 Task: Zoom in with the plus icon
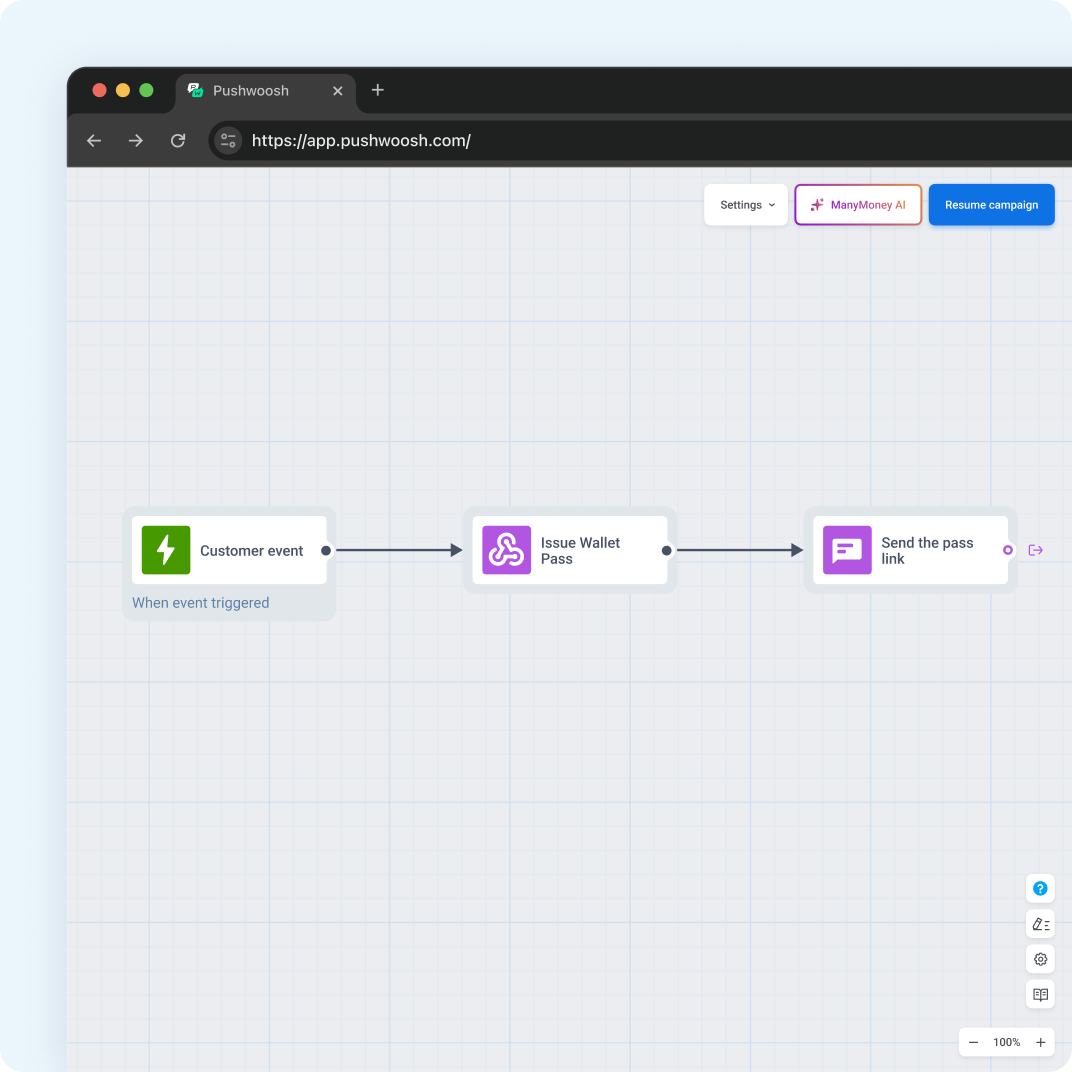[1040, 1042]
